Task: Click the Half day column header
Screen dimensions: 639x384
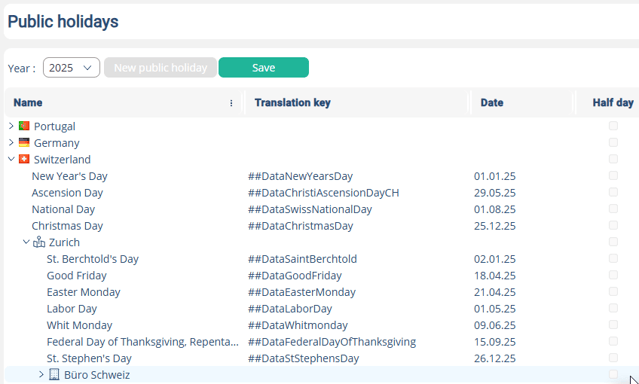Action: pyautogui.click(x=613, y=103)
